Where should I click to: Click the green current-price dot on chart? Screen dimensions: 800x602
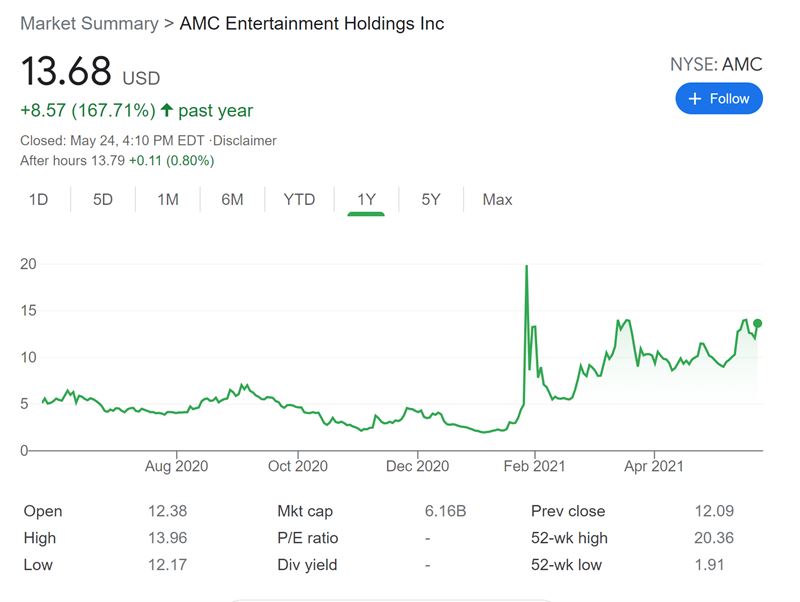[x=758, y=323]
